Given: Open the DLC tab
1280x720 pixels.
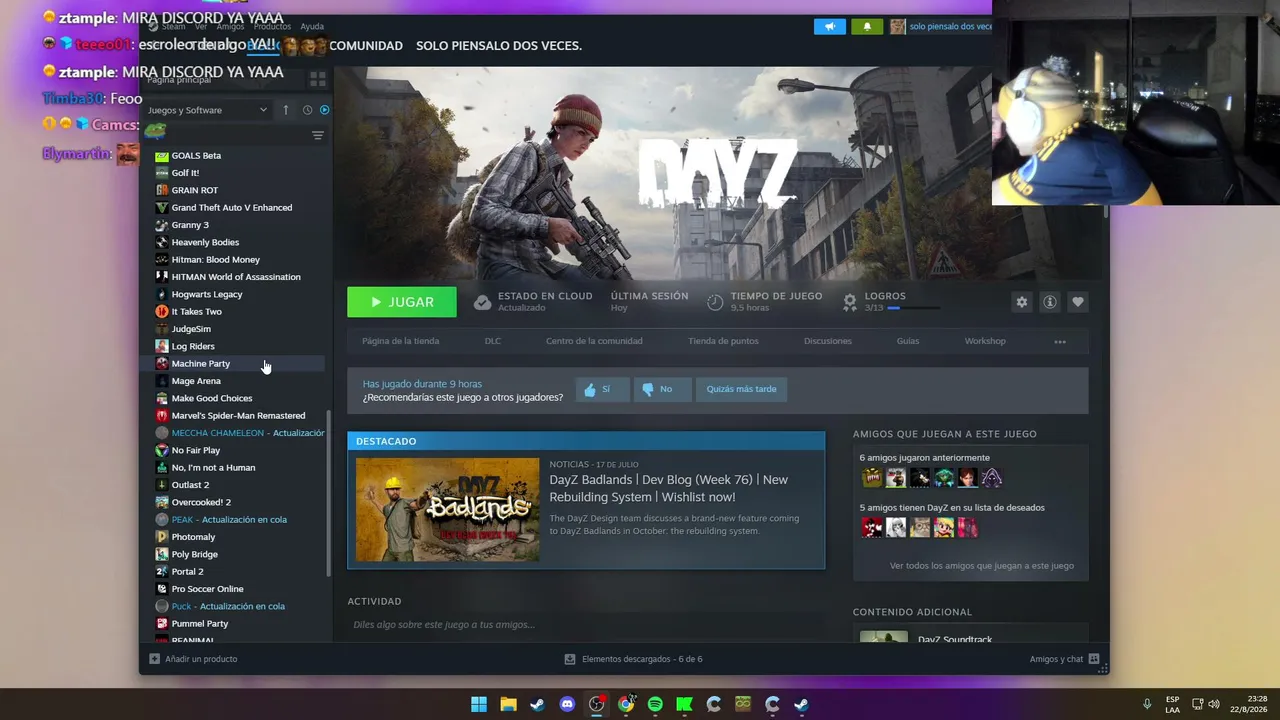Looking at the screenshot, I should click(x=493, y=341).
